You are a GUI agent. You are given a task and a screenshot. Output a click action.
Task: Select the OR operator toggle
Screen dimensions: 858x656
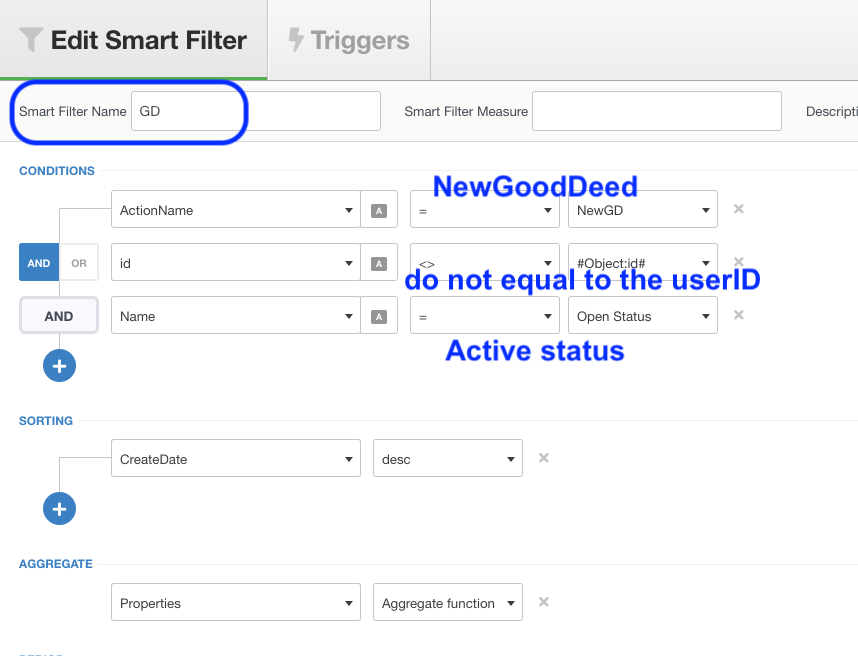79,263
